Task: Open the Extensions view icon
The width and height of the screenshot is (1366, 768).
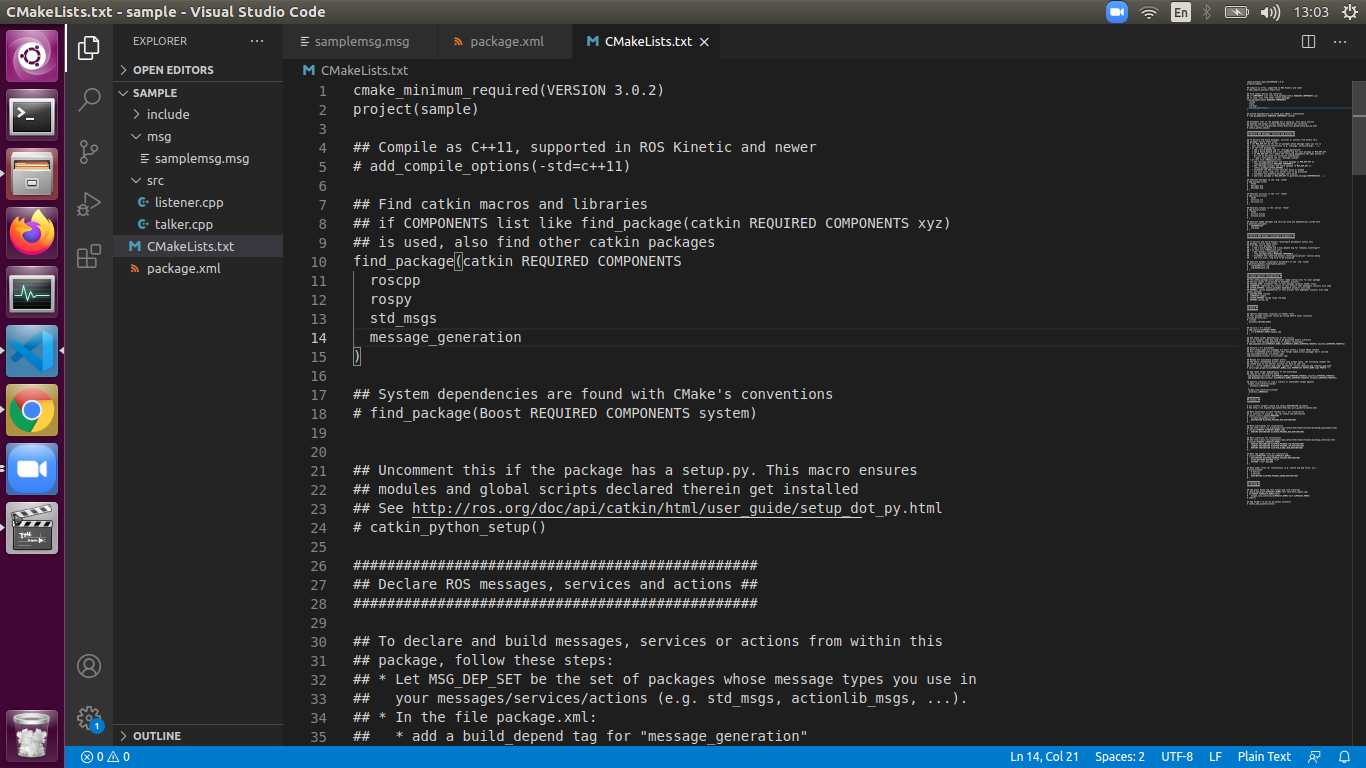Action: point(89,255)
